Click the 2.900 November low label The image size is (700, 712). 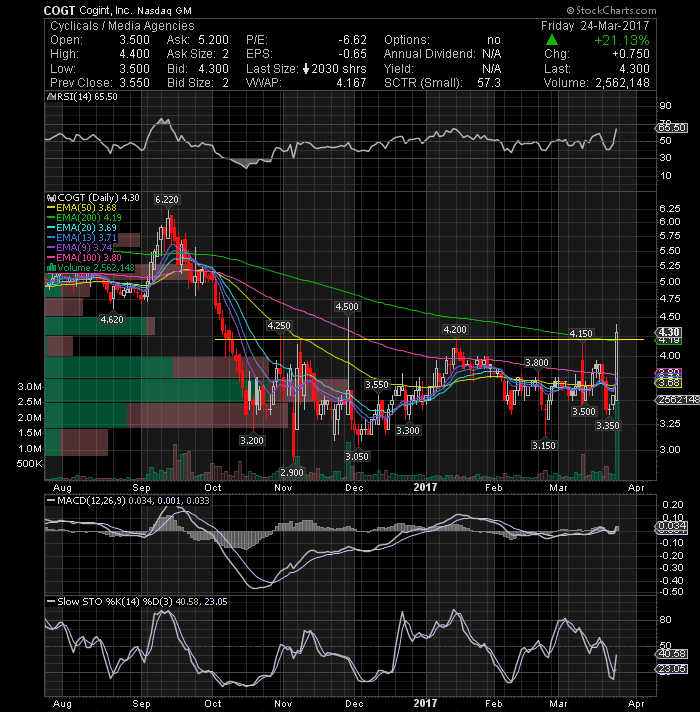(292, 473)
